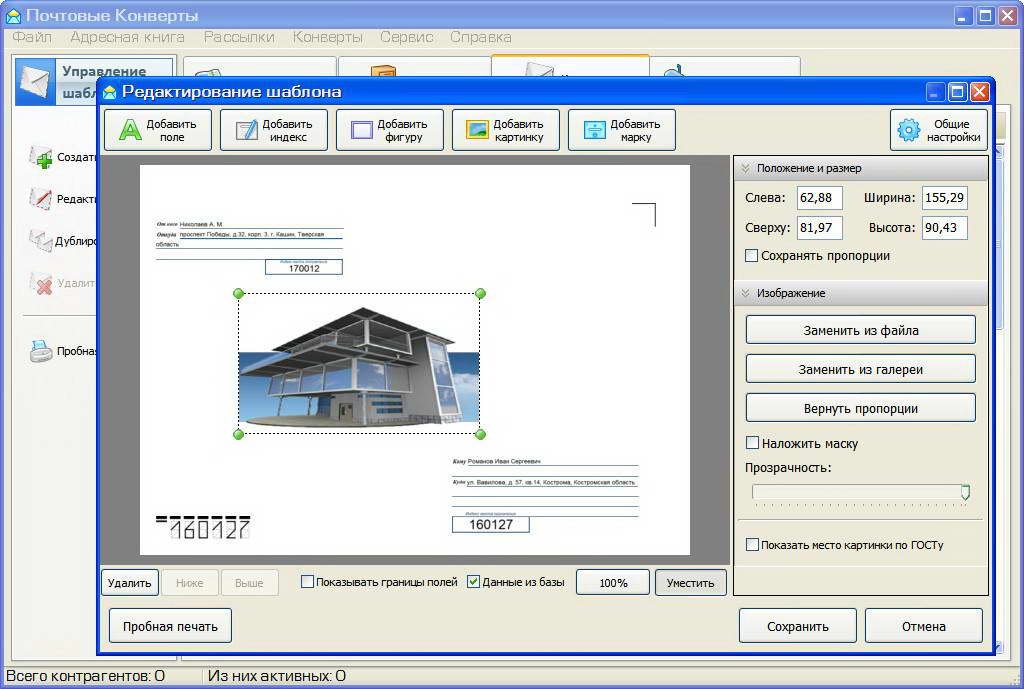Viewport: 1024px width, 689px height.
Task: Open the Адресная книга menu
Action: point(127,37)
